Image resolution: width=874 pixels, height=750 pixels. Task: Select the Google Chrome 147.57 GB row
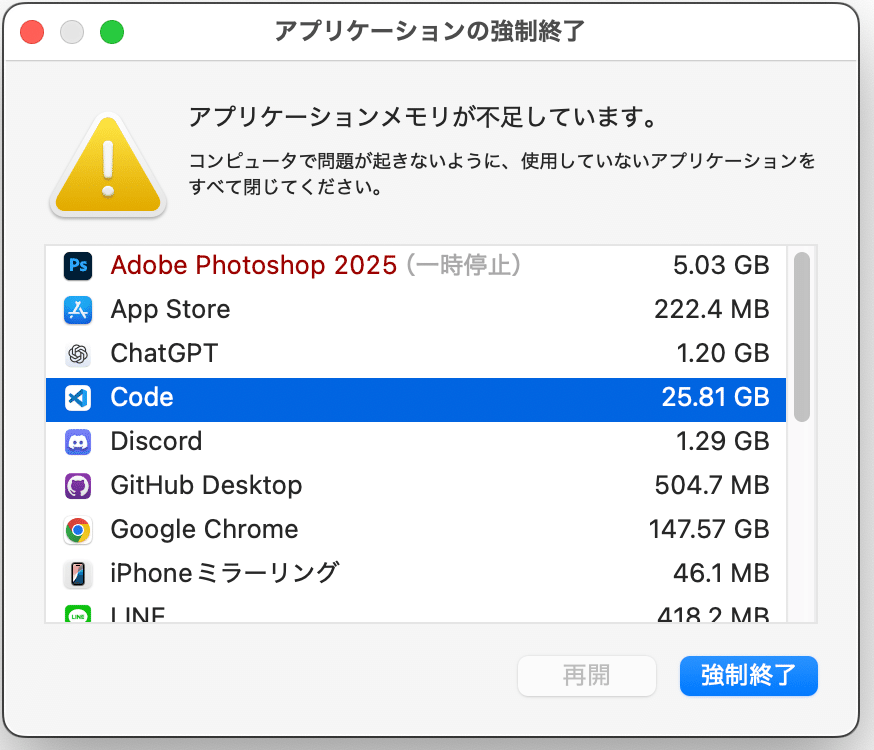[x=416, y=529]
